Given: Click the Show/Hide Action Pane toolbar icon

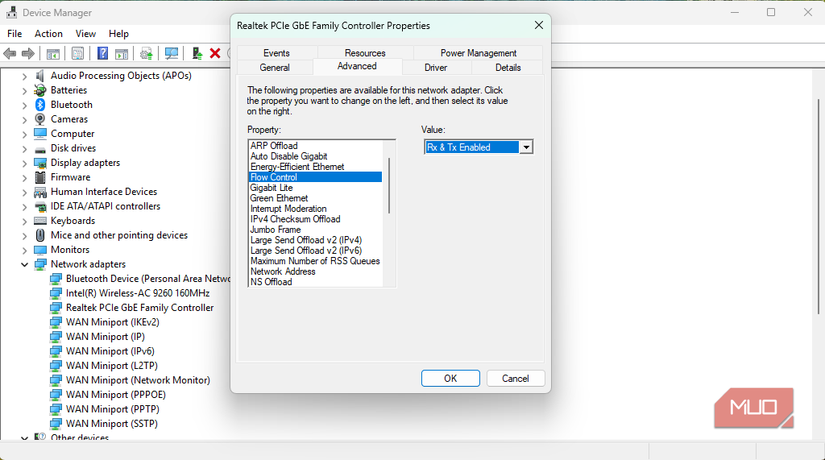Looking at the screenshot, I should (x=122, y=53).
